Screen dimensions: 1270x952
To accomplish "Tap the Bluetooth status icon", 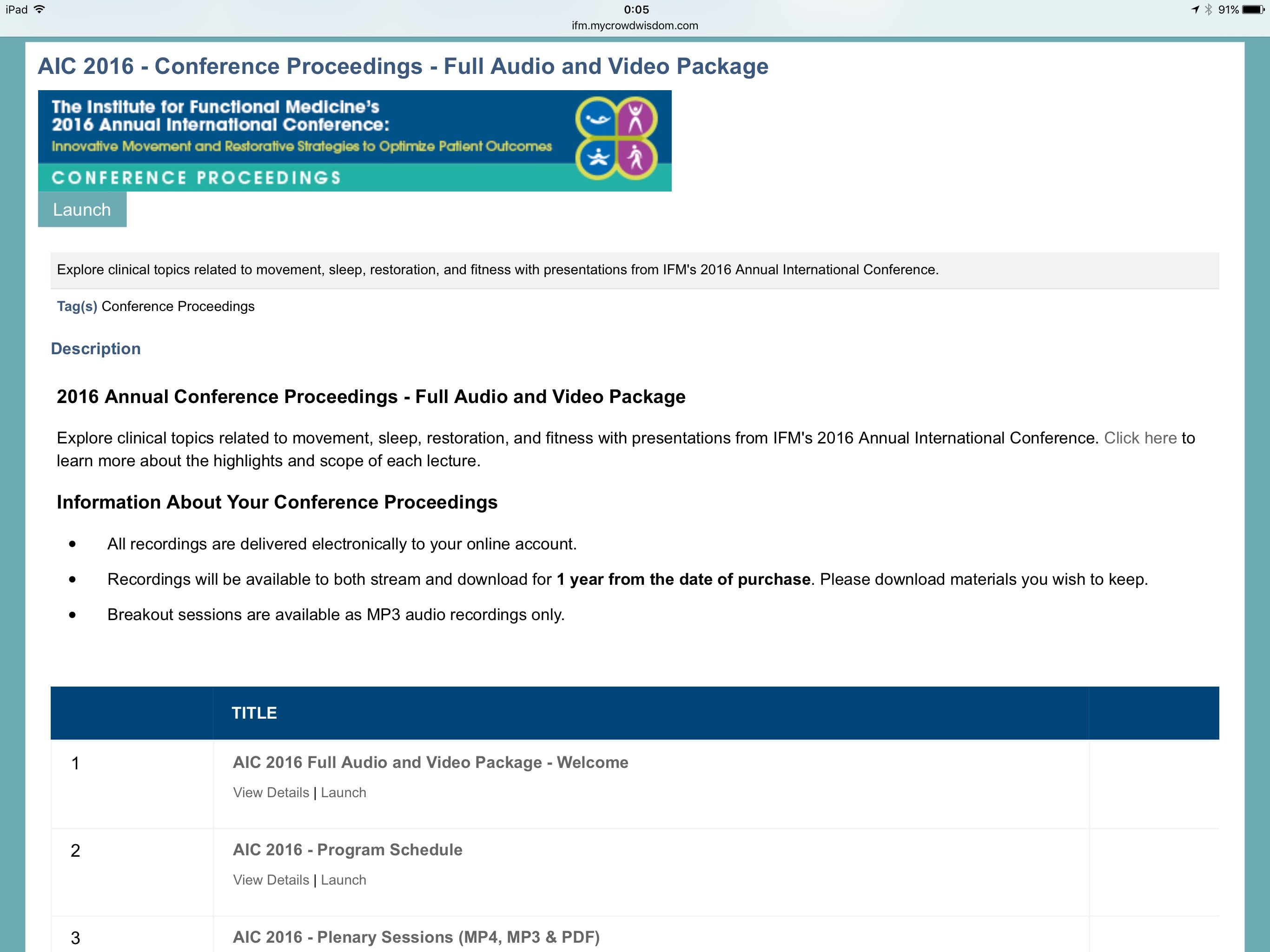I will tap(1209, 10).
